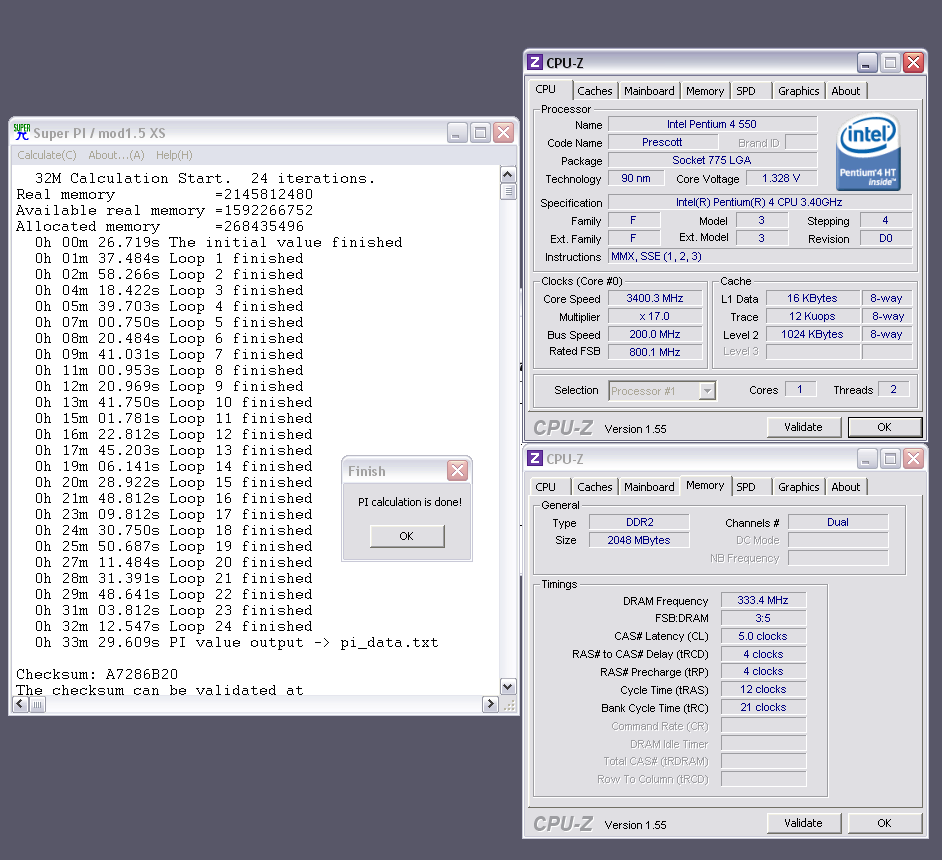The width and height of the screenshot is (942, 860).
Task: Close the lower CPU-Z Memory window
Action: tap(914, 459)
